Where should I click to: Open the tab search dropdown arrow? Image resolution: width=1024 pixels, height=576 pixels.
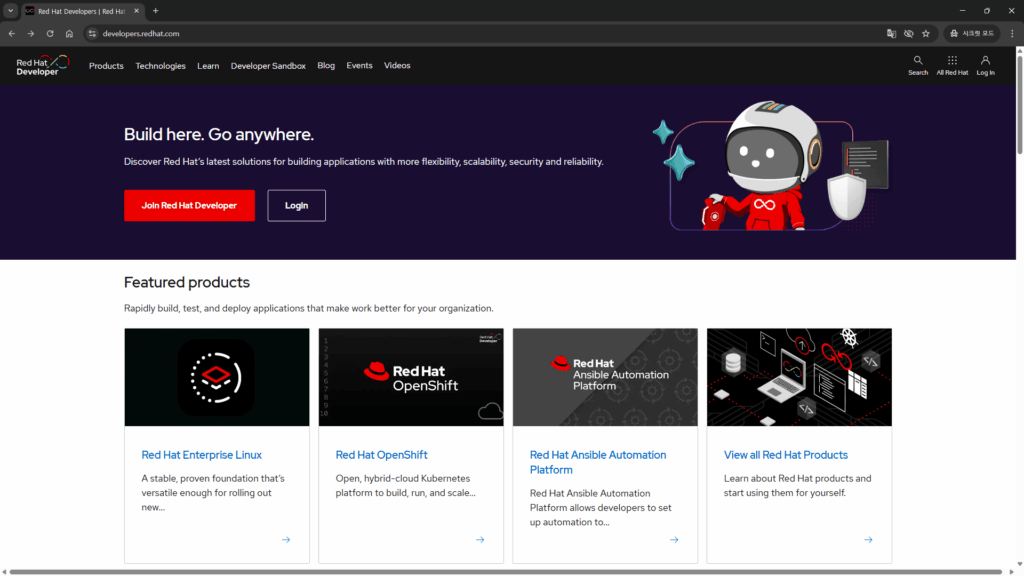[10, 10]
